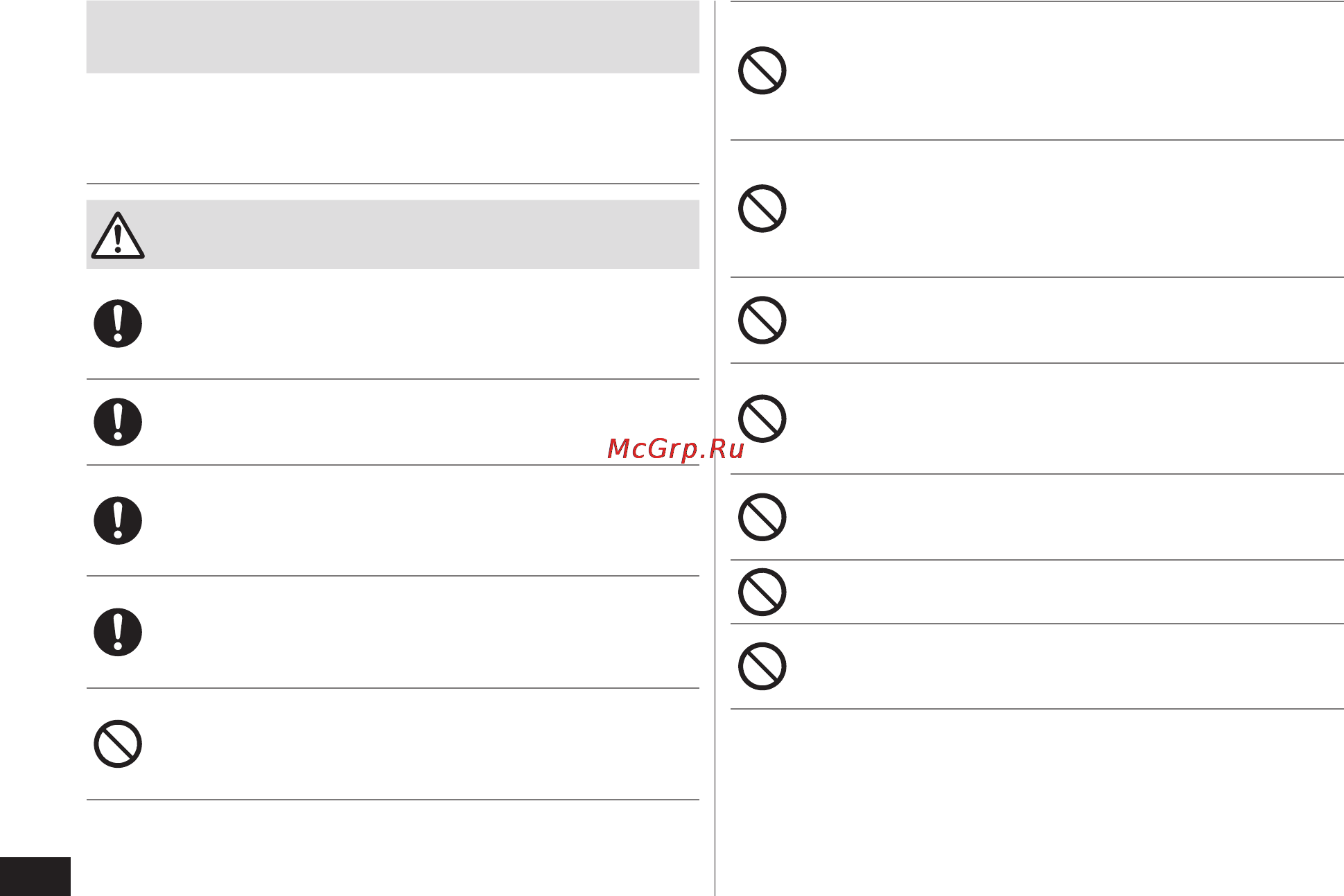Select the prohibition icon in the left column

coord(118,744)
